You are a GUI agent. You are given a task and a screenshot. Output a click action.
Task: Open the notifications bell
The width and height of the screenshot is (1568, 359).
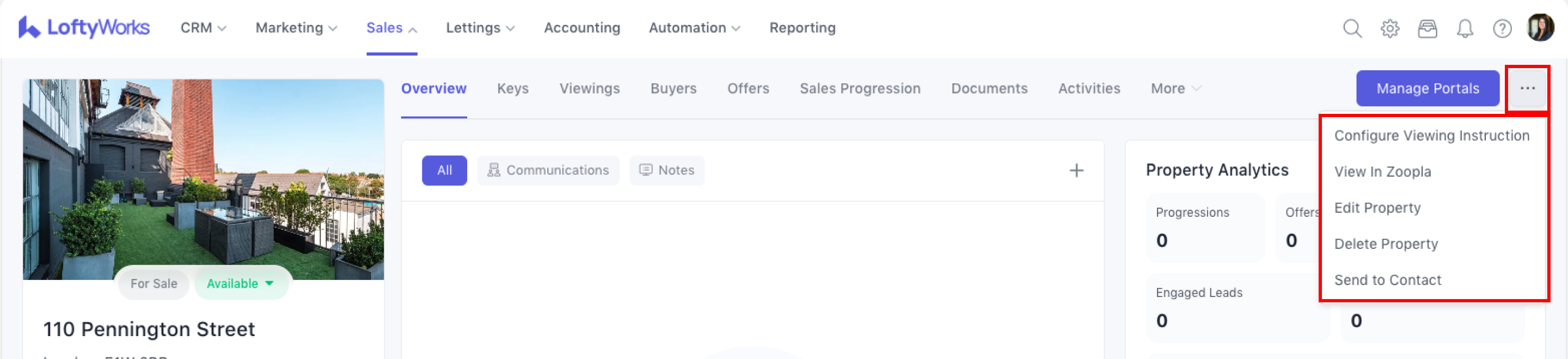pos(1465,28)
